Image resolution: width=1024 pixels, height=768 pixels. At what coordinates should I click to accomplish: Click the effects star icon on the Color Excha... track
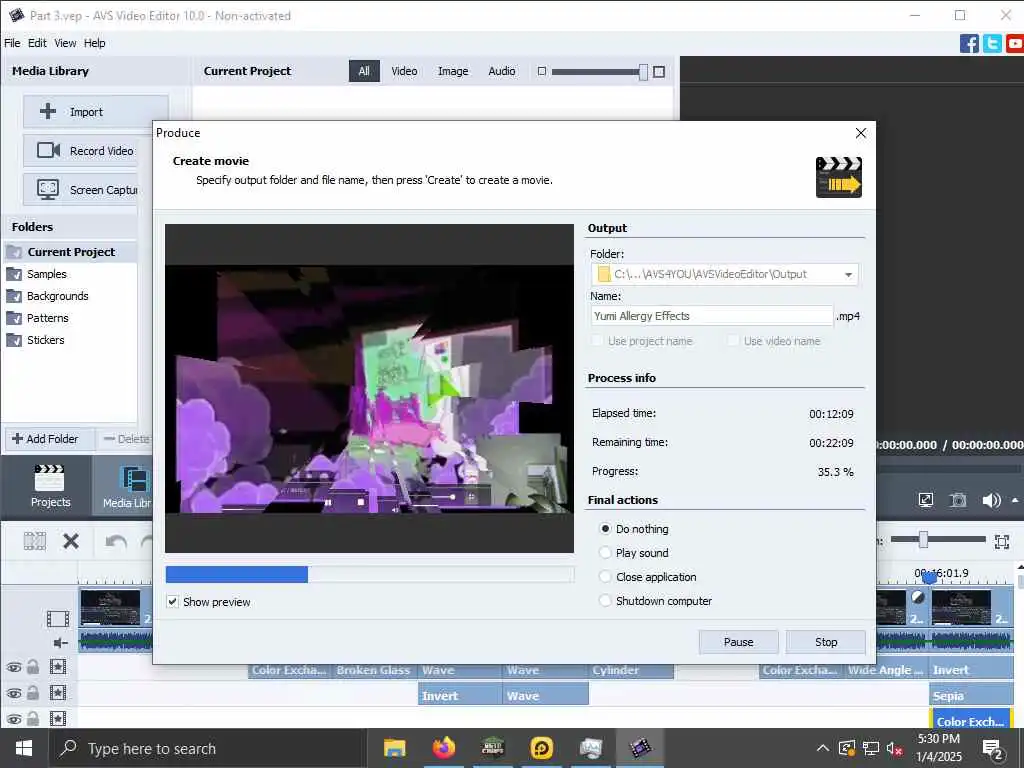click(x=58, y=667)
